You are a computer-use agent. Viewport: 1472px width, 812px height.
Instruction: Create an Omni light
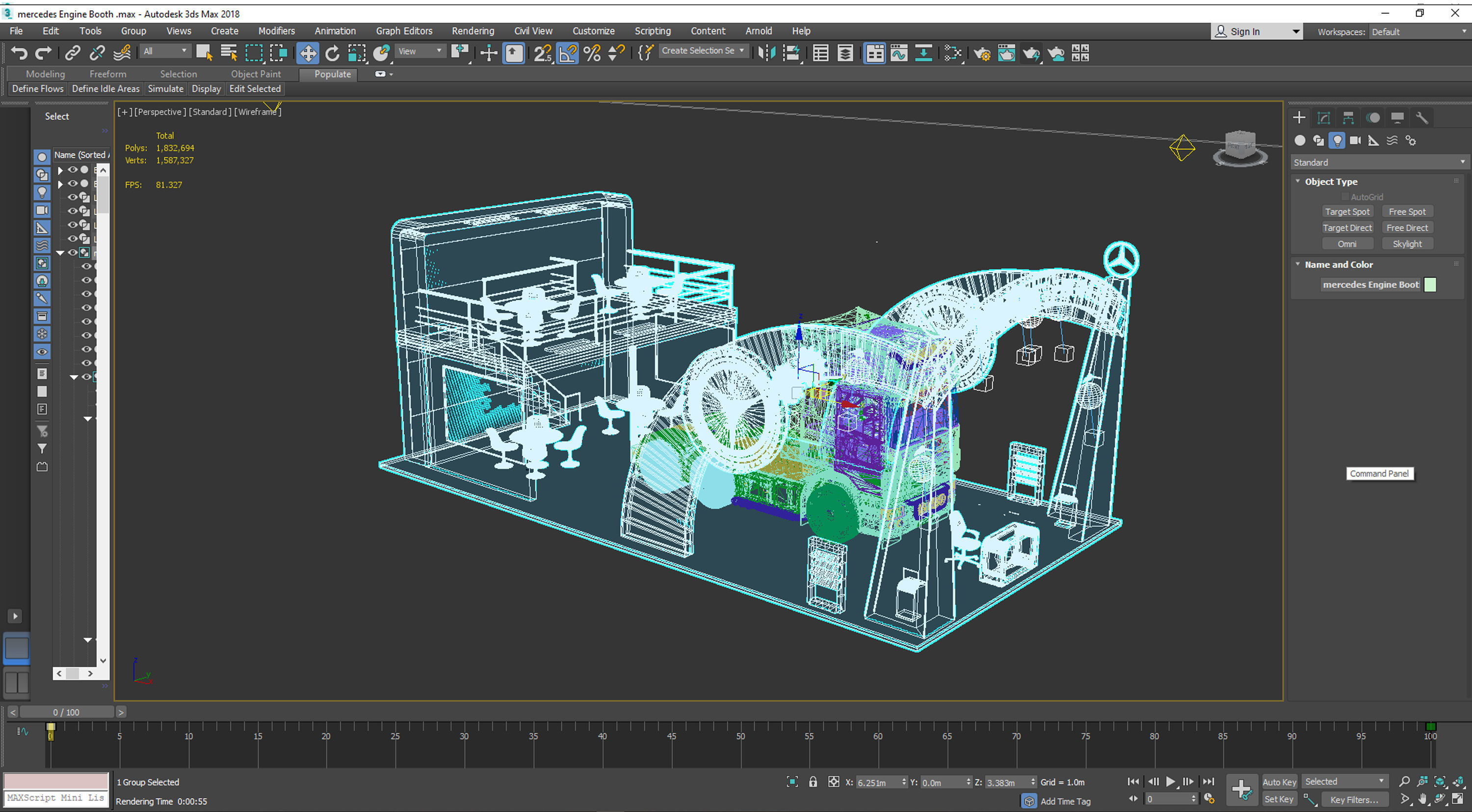1347,243
